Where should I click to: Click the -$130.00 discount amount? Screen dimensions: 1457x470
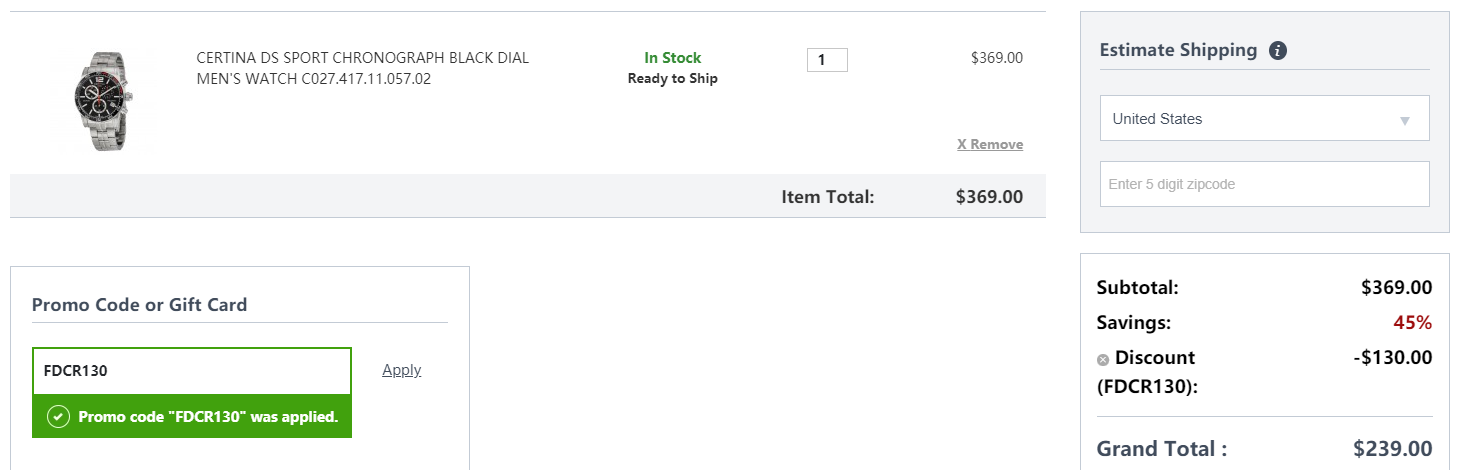point(1390,357)
